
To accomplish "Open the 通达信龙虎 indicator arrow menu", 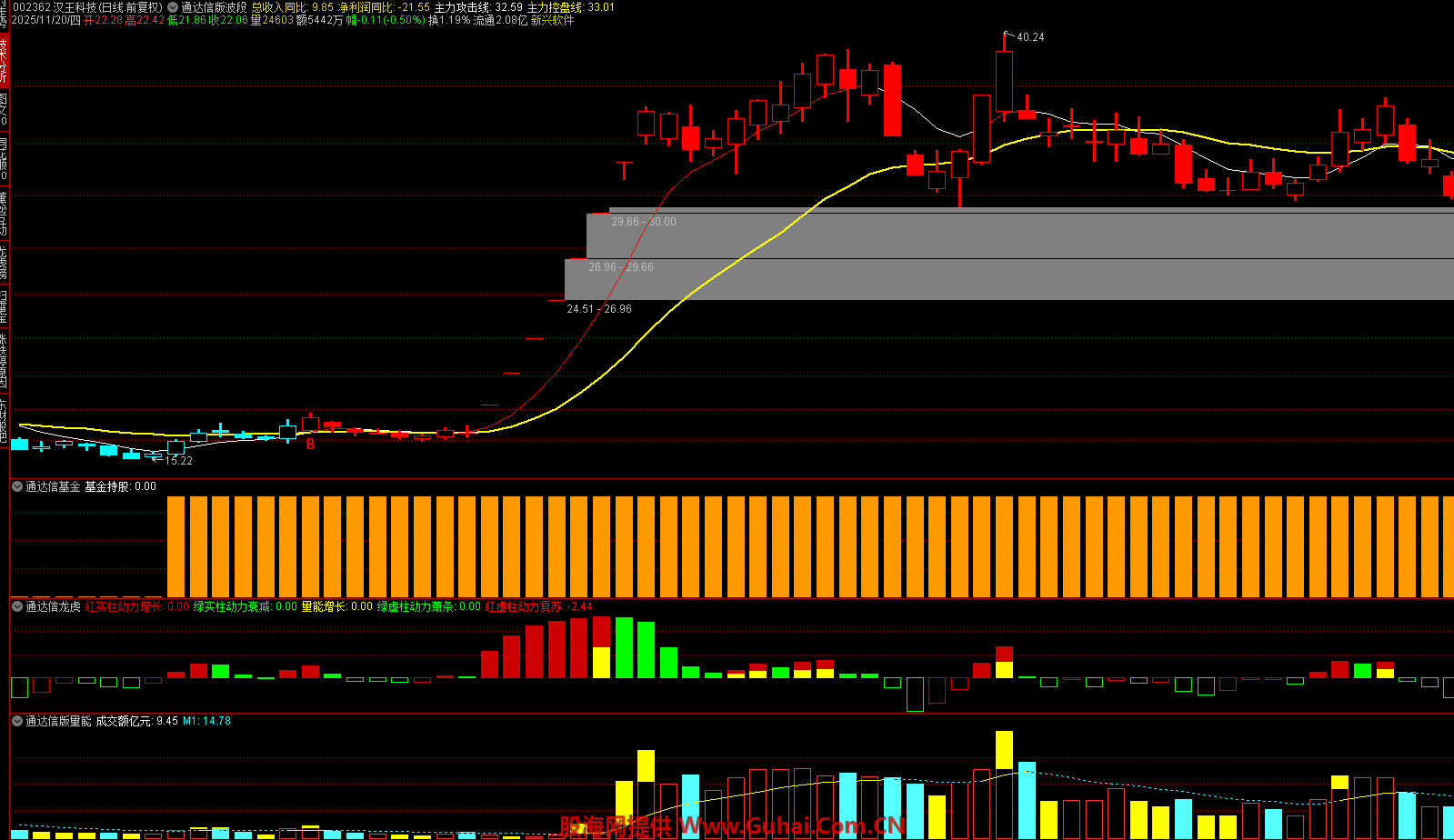I will [x=17, y=606].
